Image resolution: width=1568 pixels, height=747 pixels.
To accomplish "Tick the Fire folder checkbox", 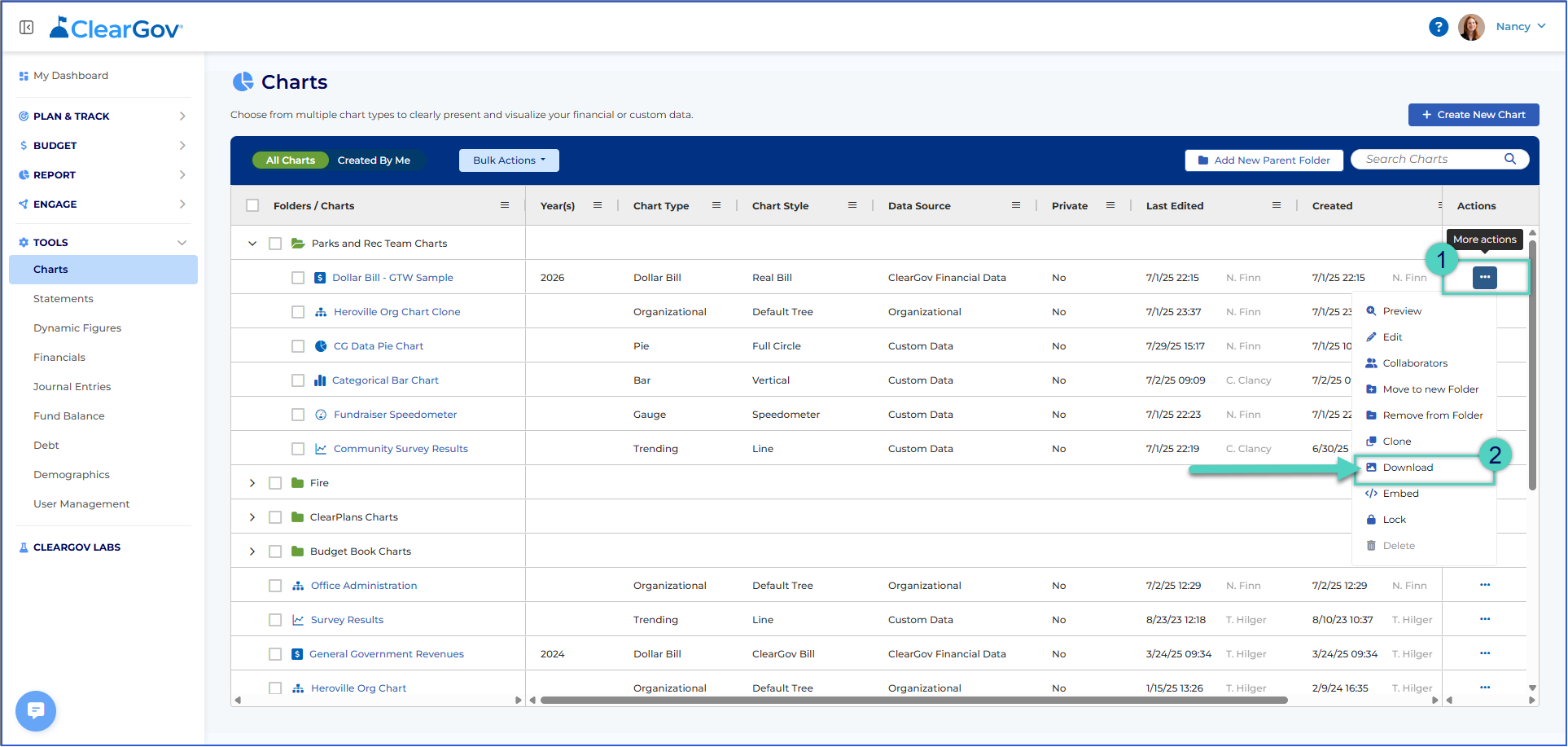I will pos(275,483).
